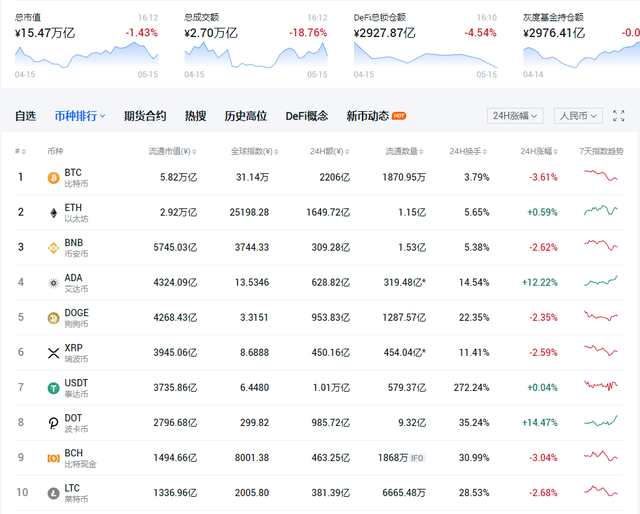Sort by 24H涨幅 column header
Viewport: 640px width, 514px height.
coord(539,151)
